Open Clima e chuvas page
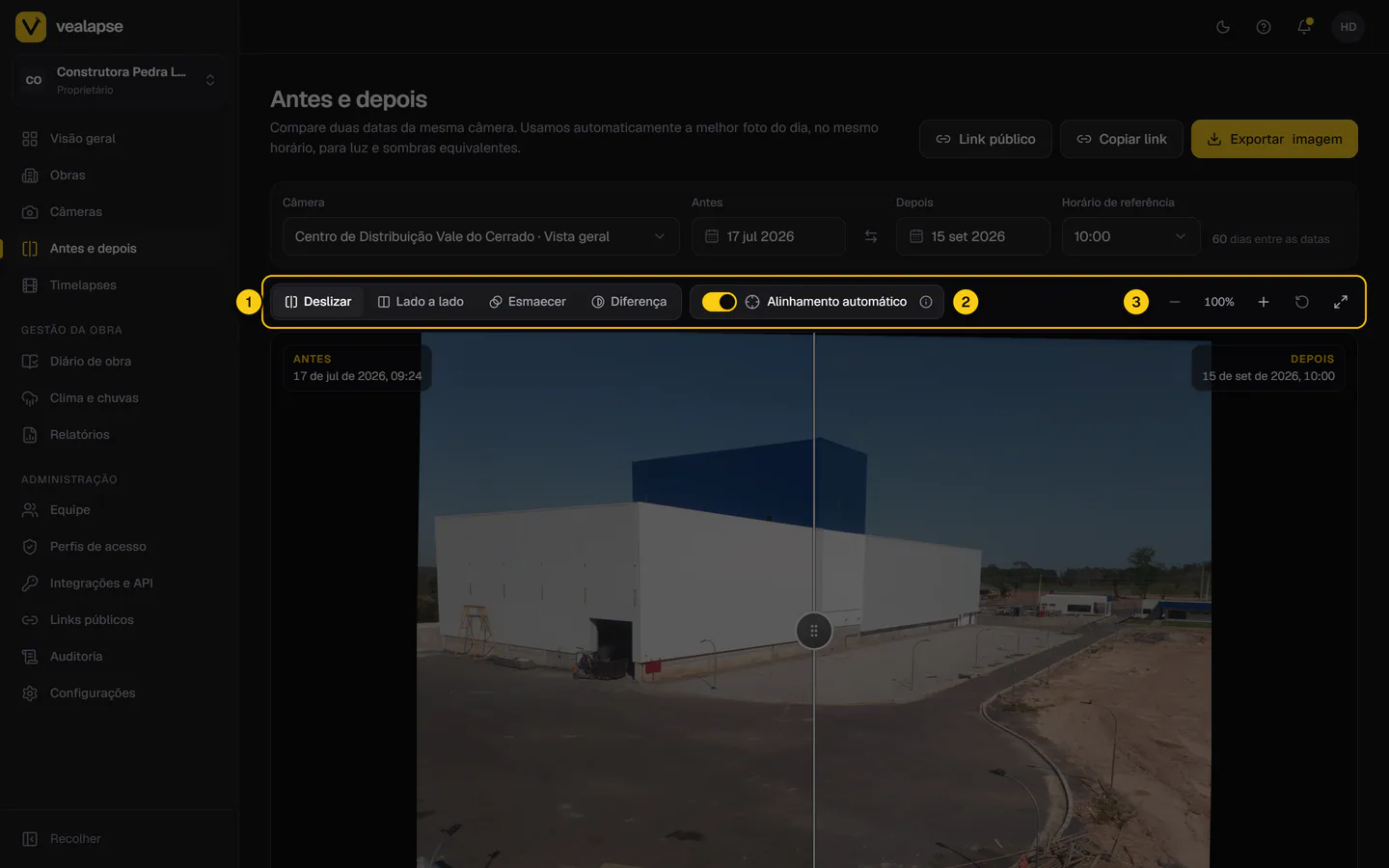This screenshot has width=1389, height=868. pos(120,398)
